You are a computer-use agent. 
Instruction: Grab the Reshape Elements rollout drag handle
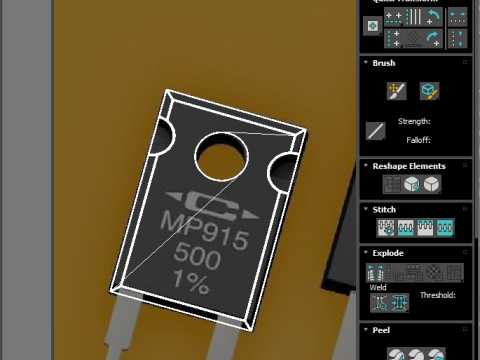pos(465,165)
